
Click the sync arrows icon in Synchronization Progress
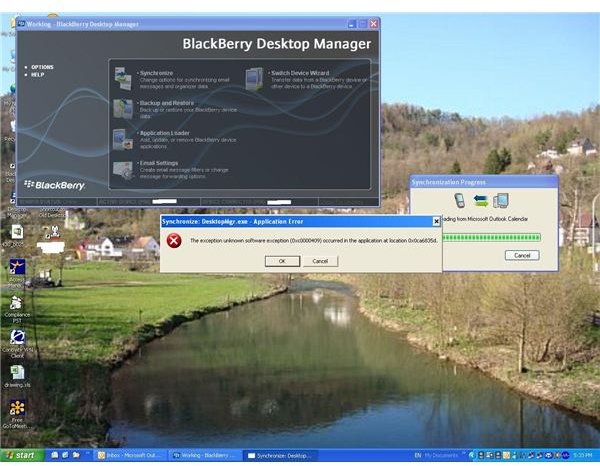(x=481, y=200)
